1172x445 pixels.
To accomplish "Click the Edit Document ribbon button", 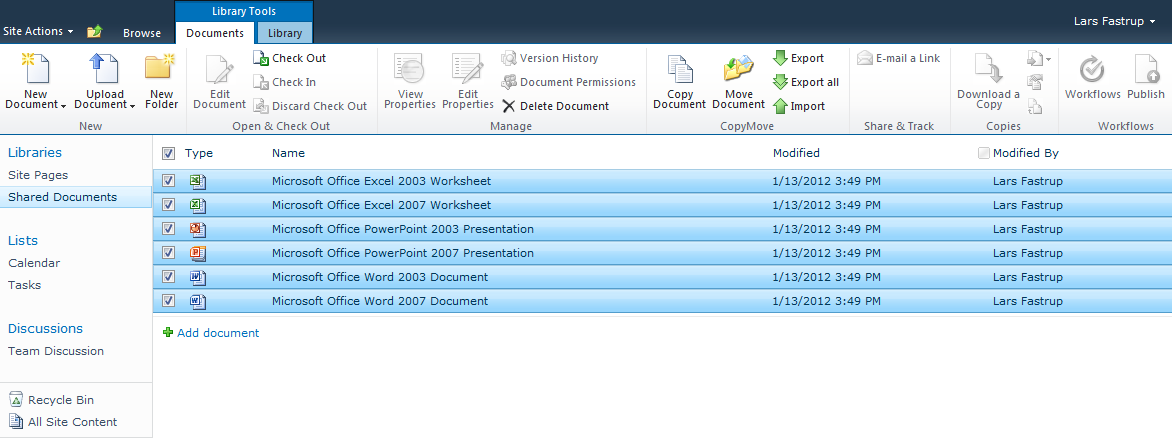I will (x=219, y=82).
